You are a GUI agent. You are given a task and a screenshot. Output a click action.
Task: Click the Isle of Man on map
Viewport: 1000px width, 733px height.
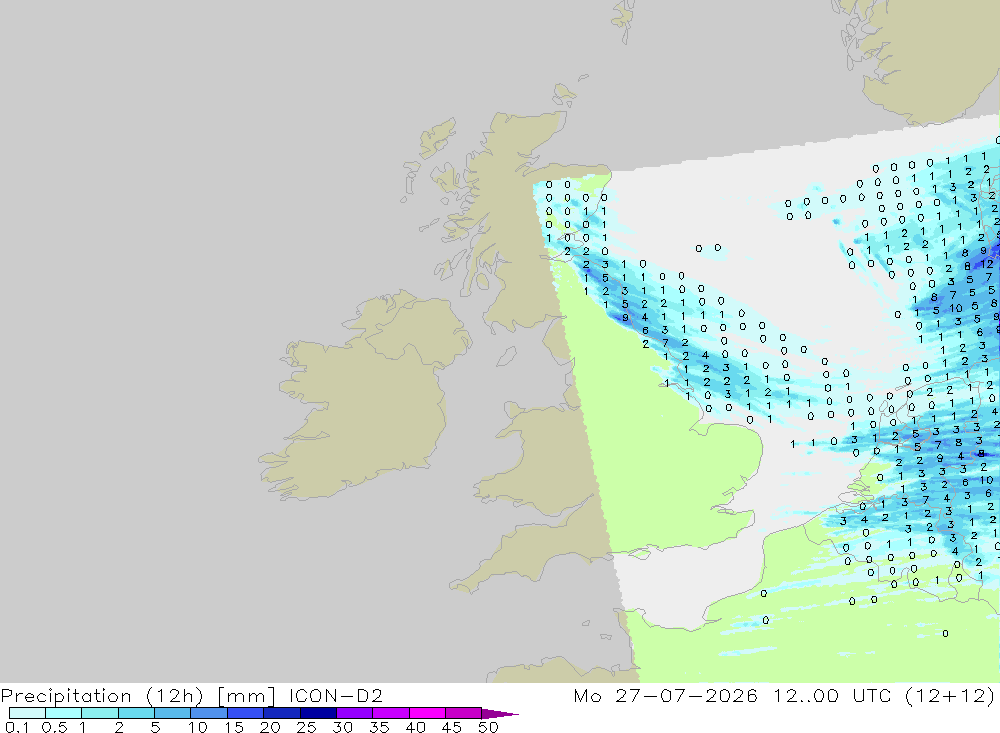(507, 356)
